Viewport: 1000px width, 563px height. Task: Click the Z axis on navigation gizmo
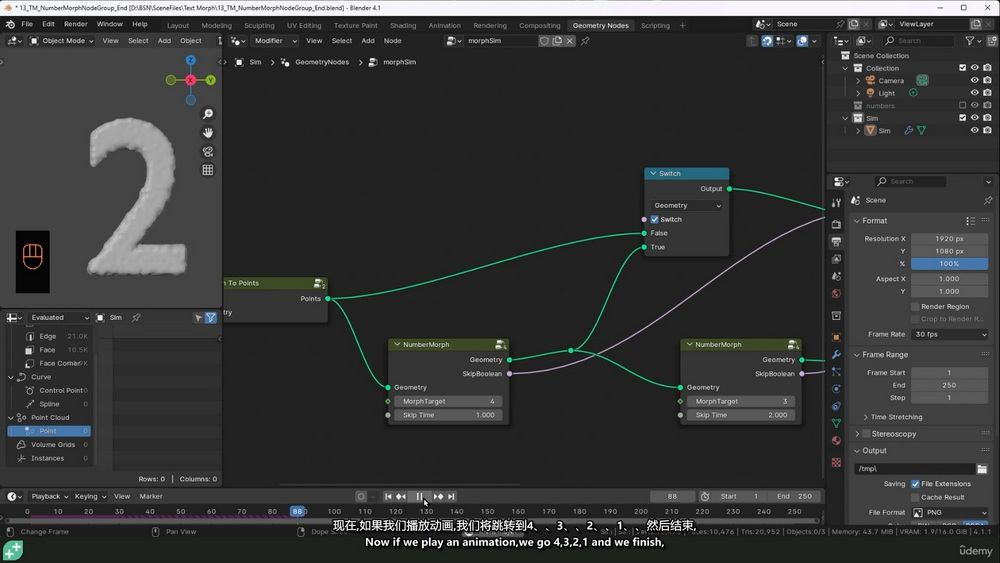click(191, 60)
